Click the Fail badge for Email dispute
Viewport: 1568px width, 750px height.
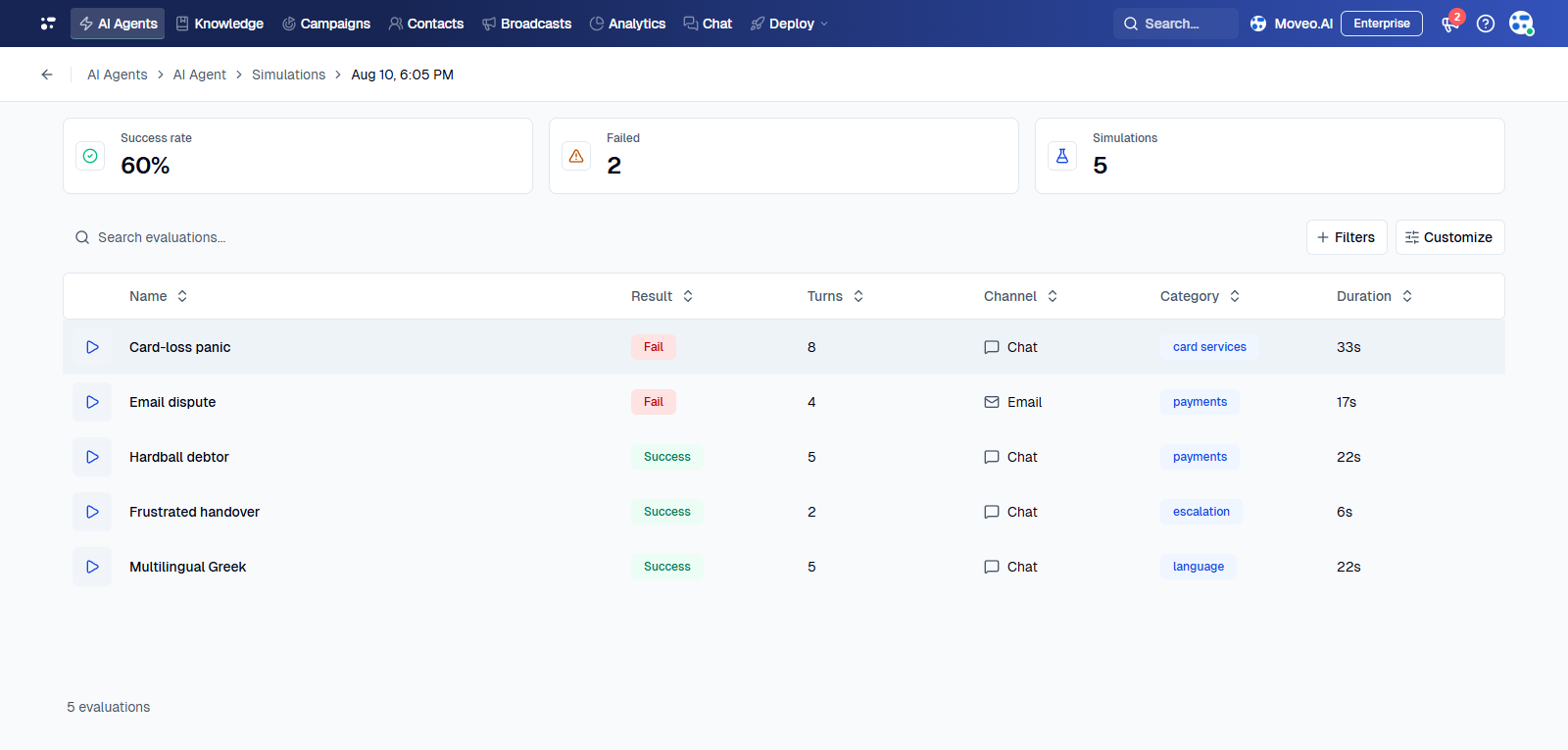654,402
